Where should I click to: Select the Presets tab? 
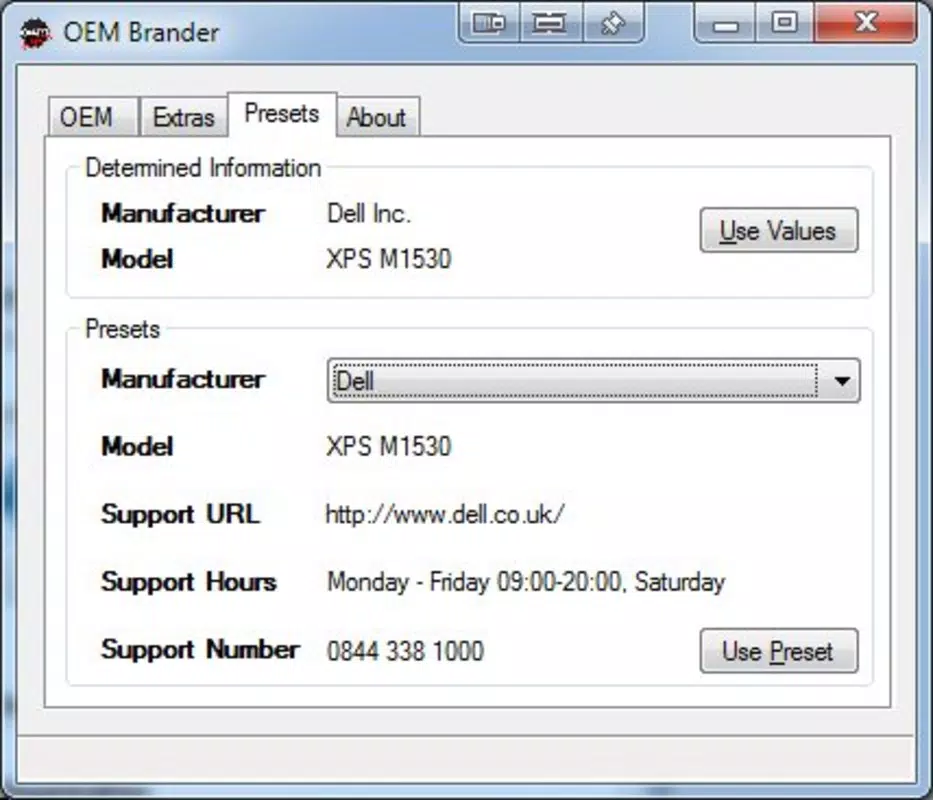click(x=282, y=114)
